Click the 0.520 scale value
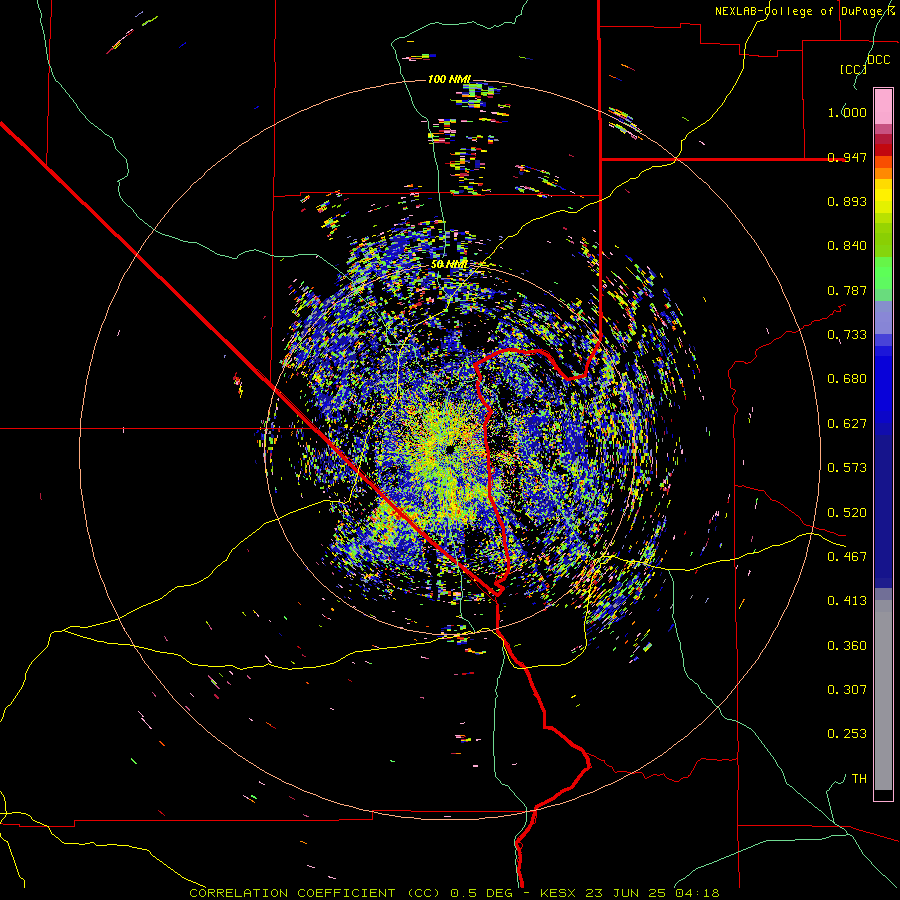Viewport: 900px width, 900px height. [x=847, y=513]
